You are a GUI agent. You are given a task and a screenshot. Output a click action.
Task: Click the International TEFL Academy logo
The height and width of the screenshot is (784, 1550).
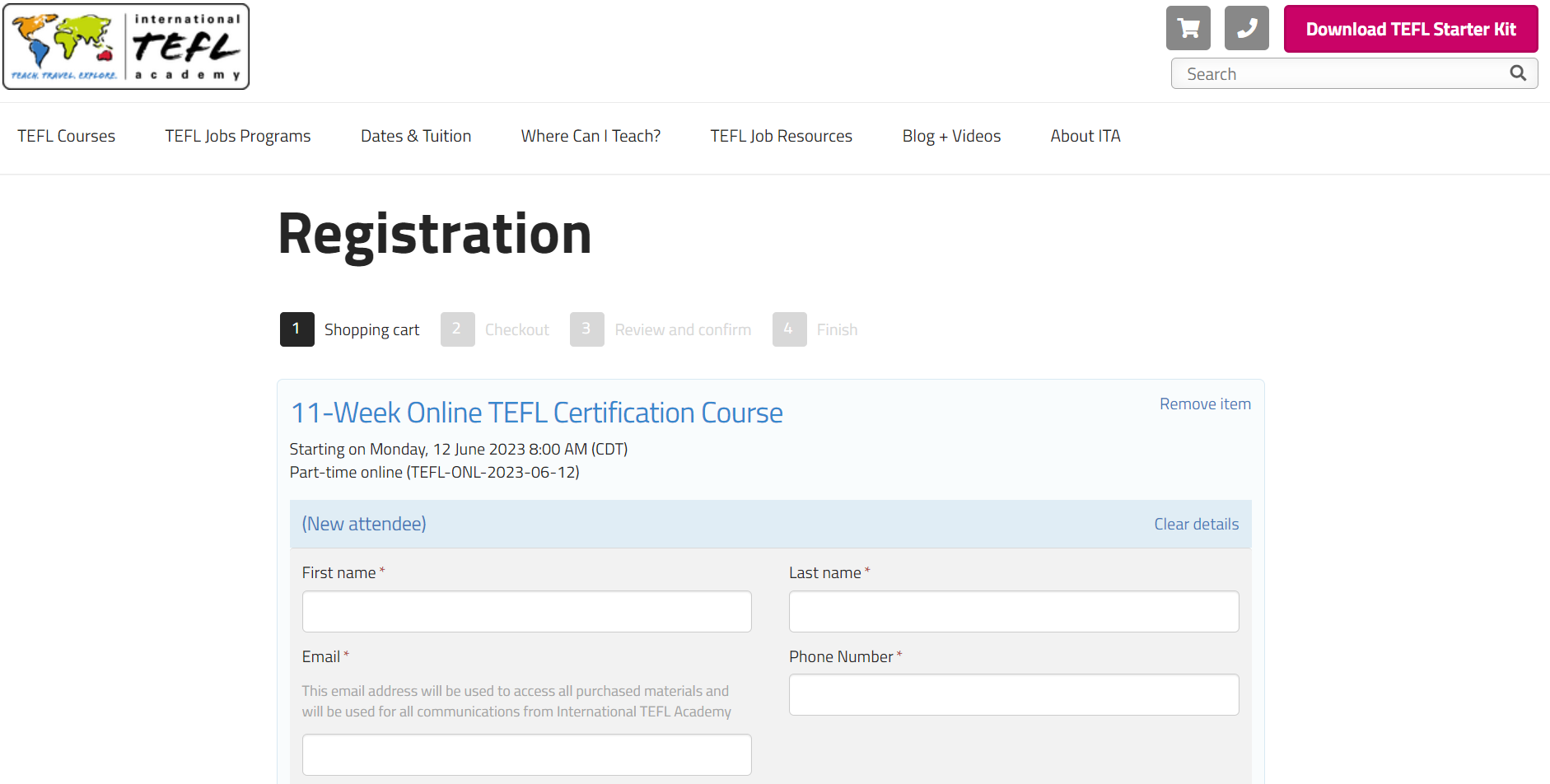point(126,47)
